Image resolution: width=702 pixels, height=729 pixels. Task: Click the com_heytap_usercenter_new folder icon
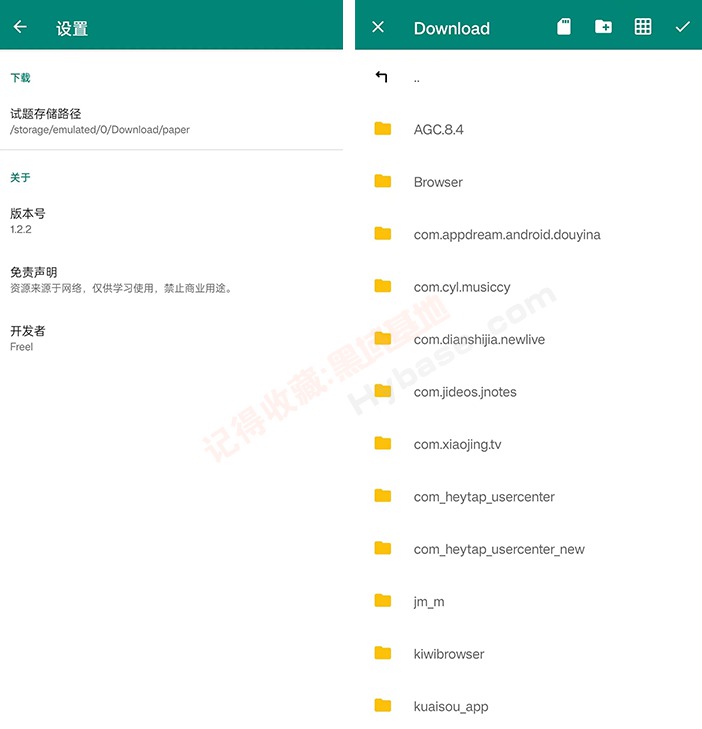coord(383,549)
